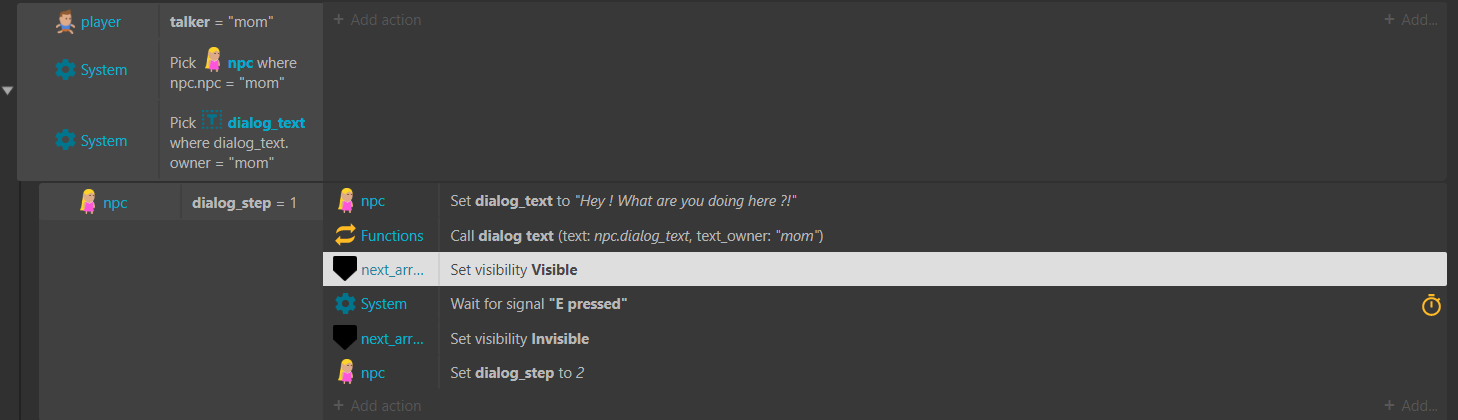Click the System gear icon on Wait for signal
The width and height of the screenshot is (1458, 420).
345,303
